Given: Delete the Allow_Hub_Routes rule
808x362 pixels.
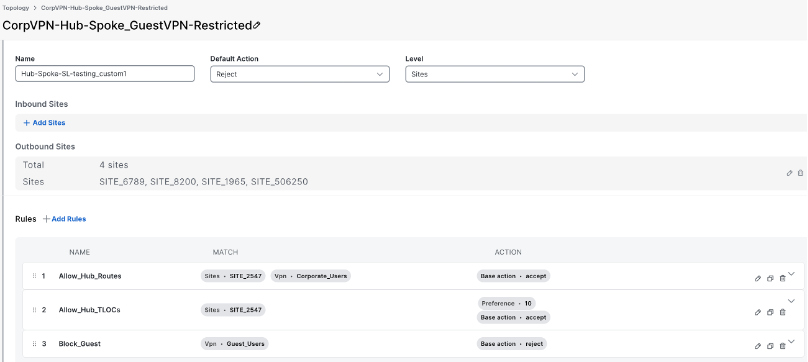Looking at the screenshot, I should [x=782, y=278].
